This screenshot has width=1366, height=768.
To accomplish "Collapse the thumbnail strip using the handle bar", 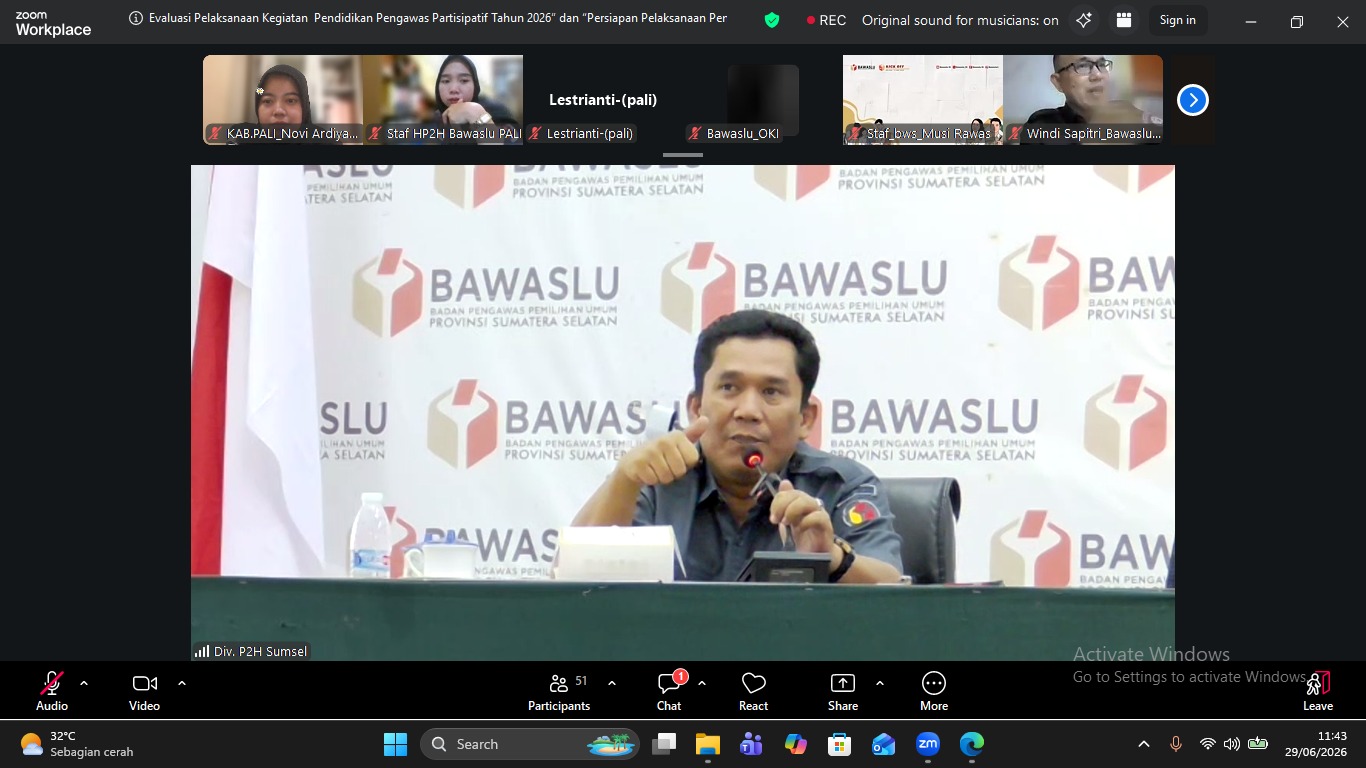I will (683, 155).
